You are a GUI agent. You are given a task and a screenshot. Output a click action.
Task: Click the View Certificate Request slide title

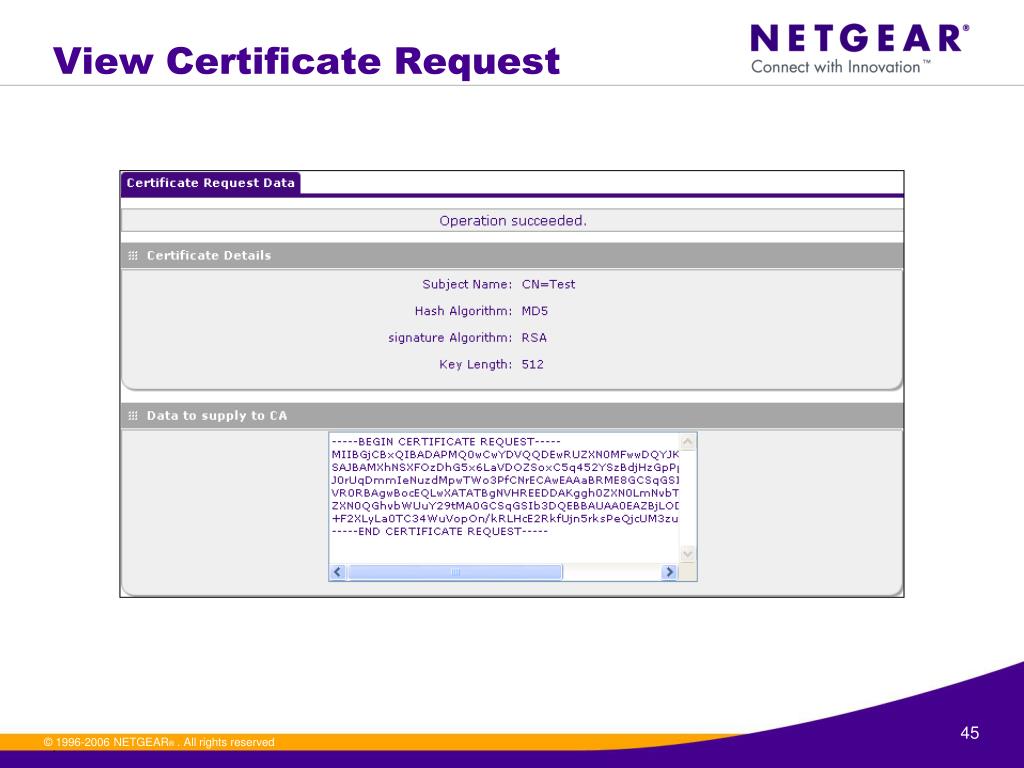(306, 61)
